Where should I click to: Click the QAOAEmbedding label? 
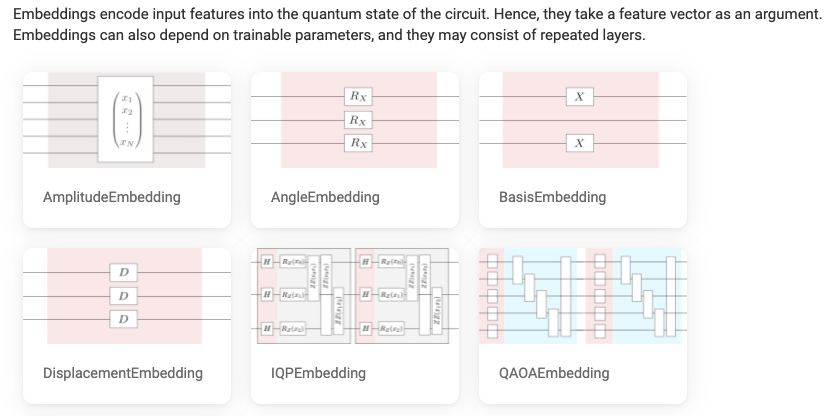pos(553,373)
